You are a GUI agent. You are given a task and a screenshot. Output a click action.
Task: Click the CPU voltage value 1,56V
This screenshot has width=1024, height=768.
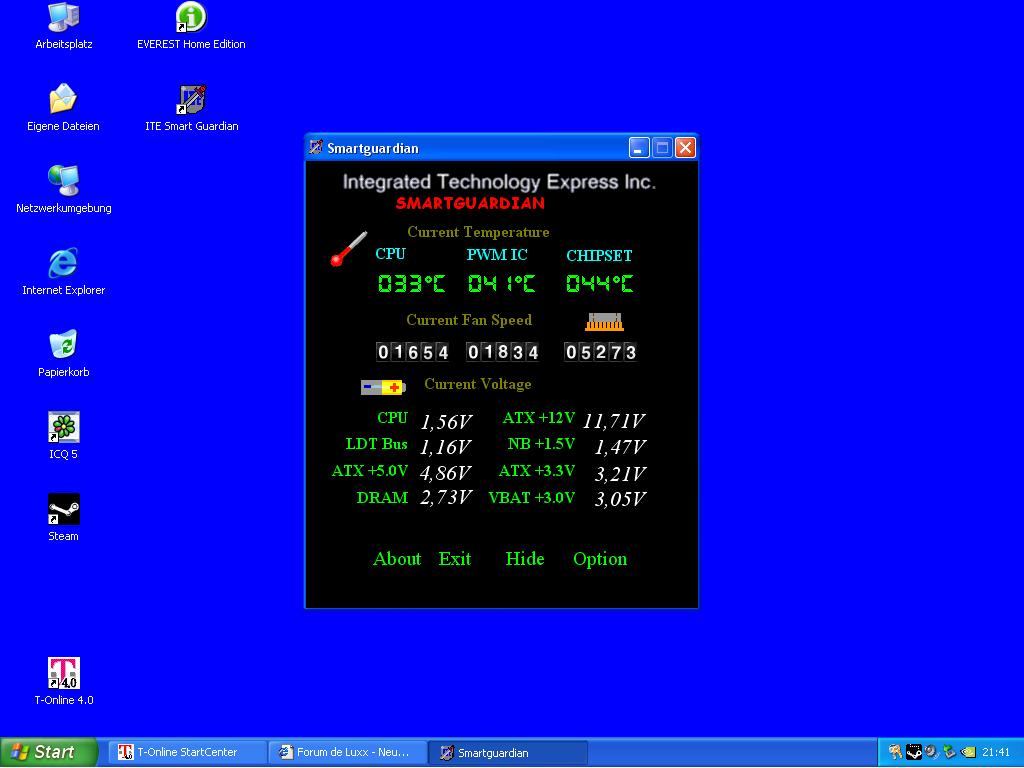pos(446,422)
